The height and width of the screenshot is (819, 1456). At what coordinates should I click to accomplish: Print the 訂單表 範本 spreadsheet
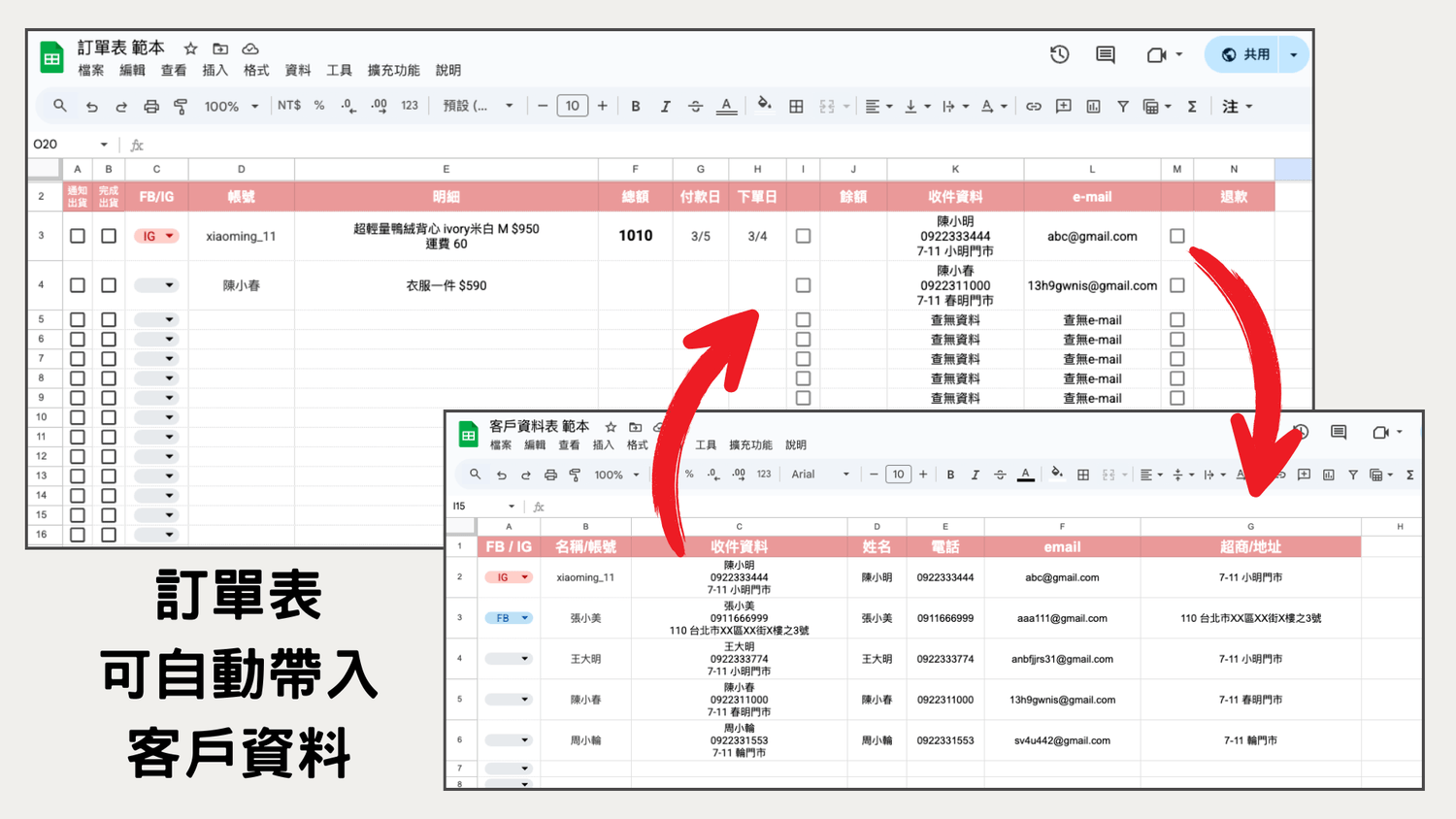click(151, 107)
